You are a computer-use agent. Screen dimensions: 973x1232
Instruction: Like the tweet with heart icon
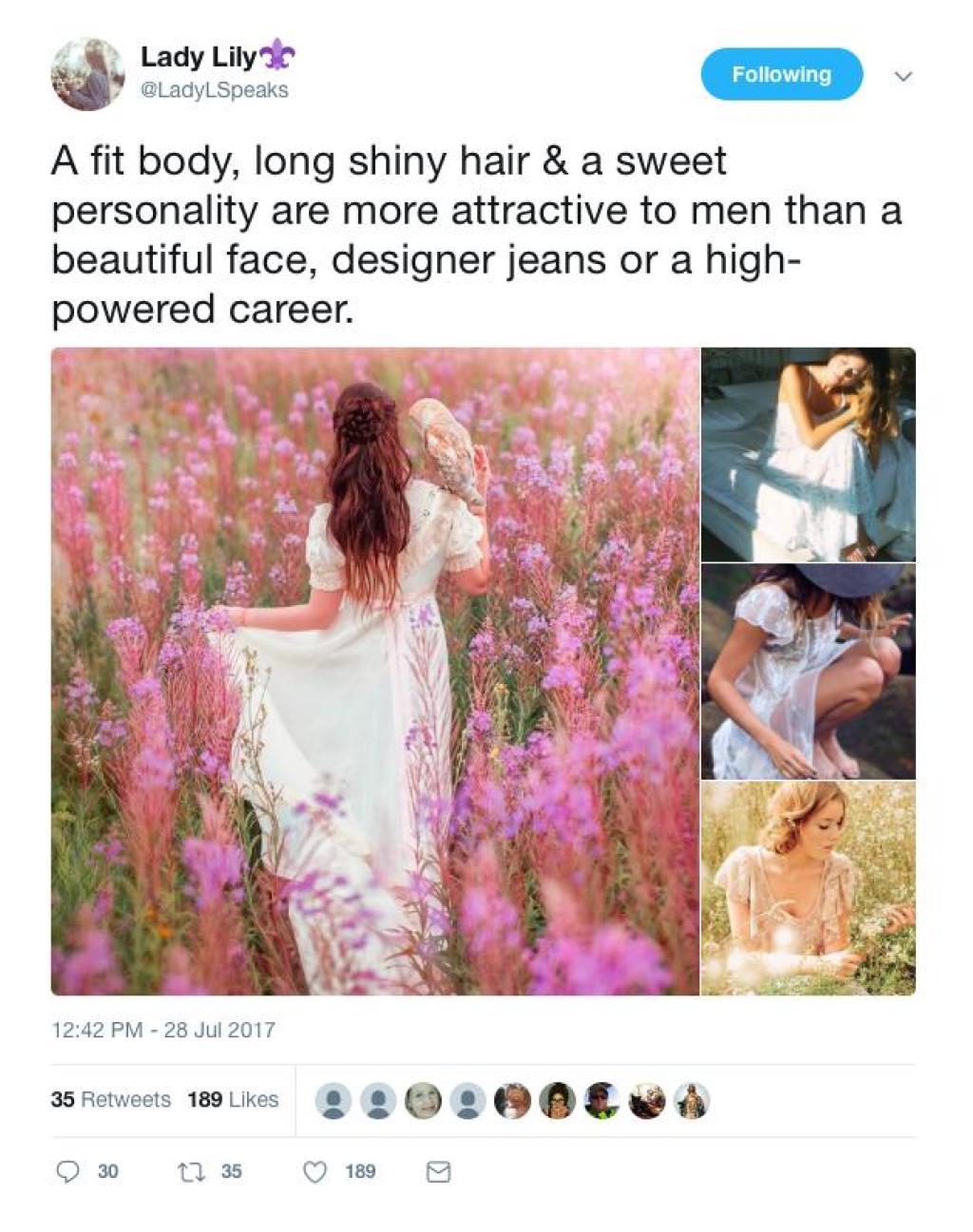coord(315,1171)
